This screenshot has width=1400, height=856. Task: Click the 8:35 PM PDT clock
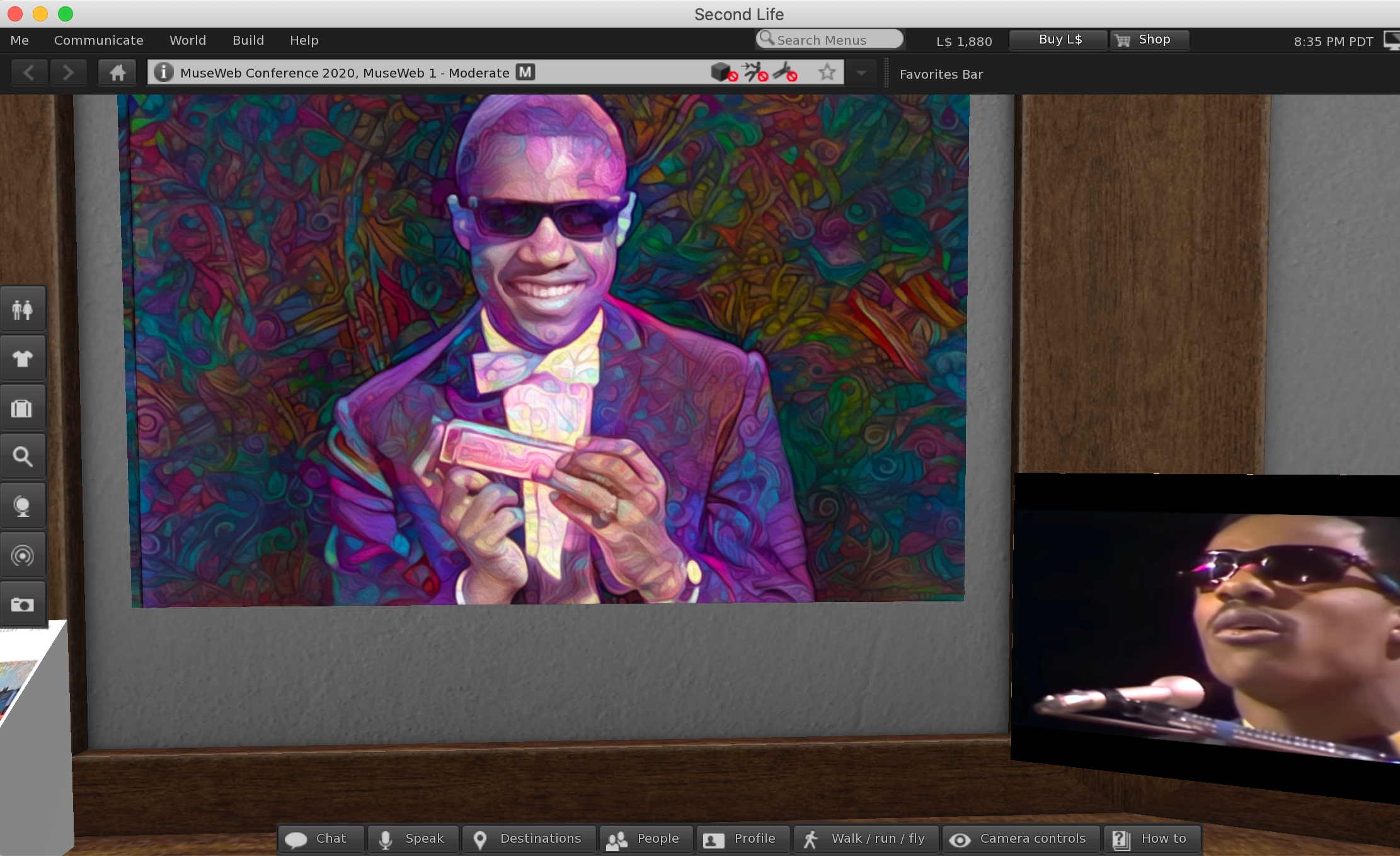(1333, 42)
